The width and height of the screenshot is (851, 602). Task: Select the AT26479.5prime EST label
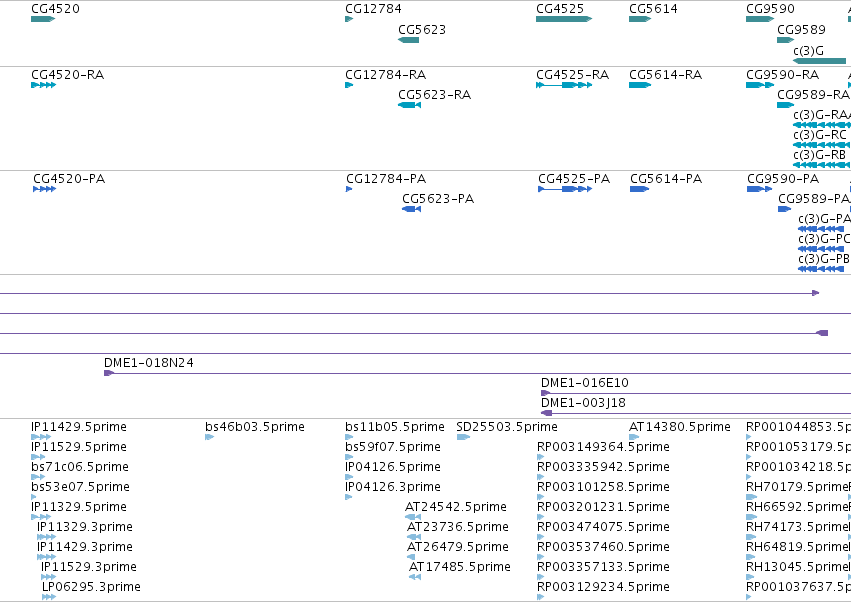pyautogui.click(x=458, y=547)
